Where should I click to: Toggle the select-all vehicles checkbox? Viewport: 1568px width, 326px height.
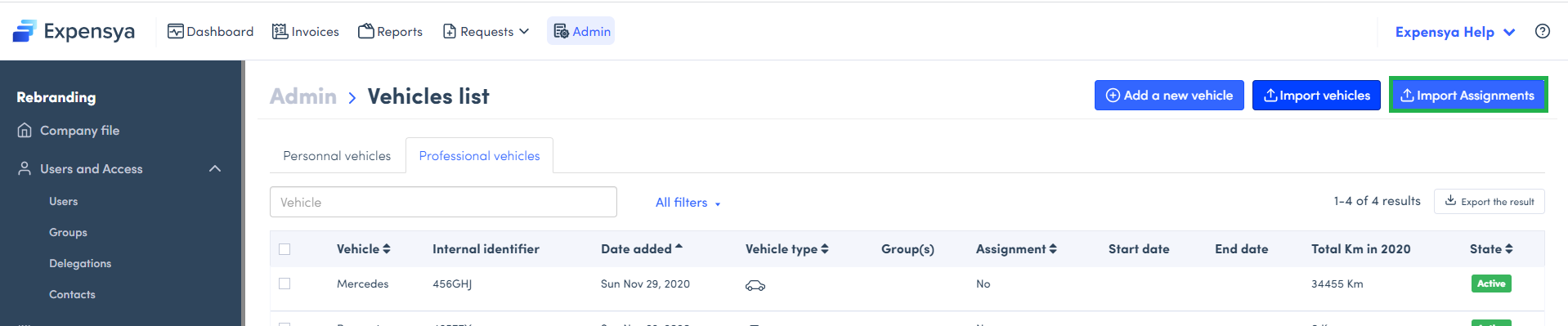click(x=284, y=249)
